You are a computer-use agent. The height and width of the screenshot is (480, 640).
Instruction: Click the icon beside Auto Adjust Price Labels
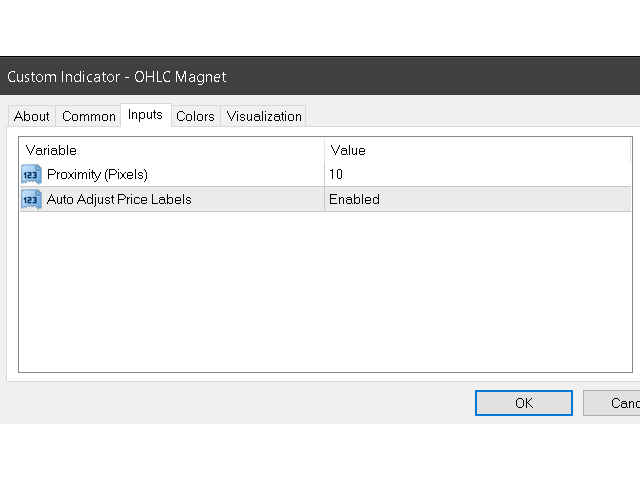coord(31,199)
